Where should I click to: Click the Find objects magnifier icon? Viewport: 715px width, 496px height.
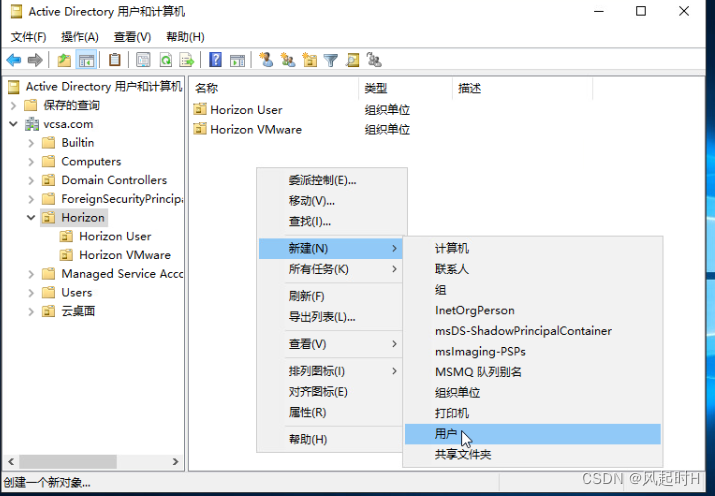tap(352, 60)
